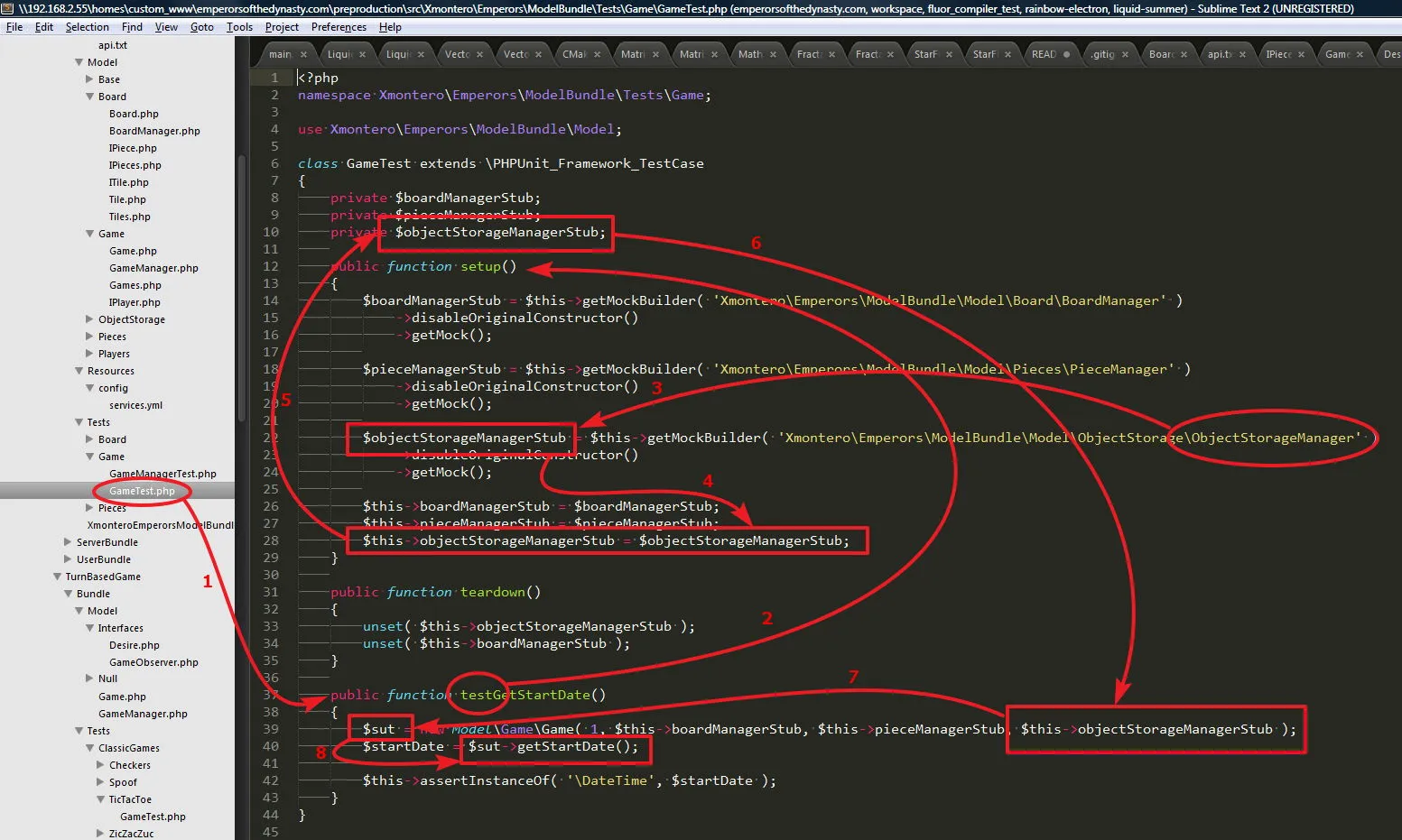Close the Math tab with X icon

[x=773, y=54]
